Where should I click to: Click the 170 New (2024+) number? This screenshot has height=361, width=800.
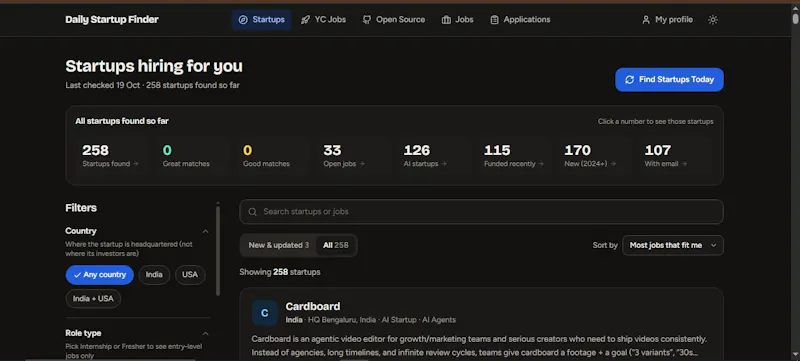[x=578, y=150]
